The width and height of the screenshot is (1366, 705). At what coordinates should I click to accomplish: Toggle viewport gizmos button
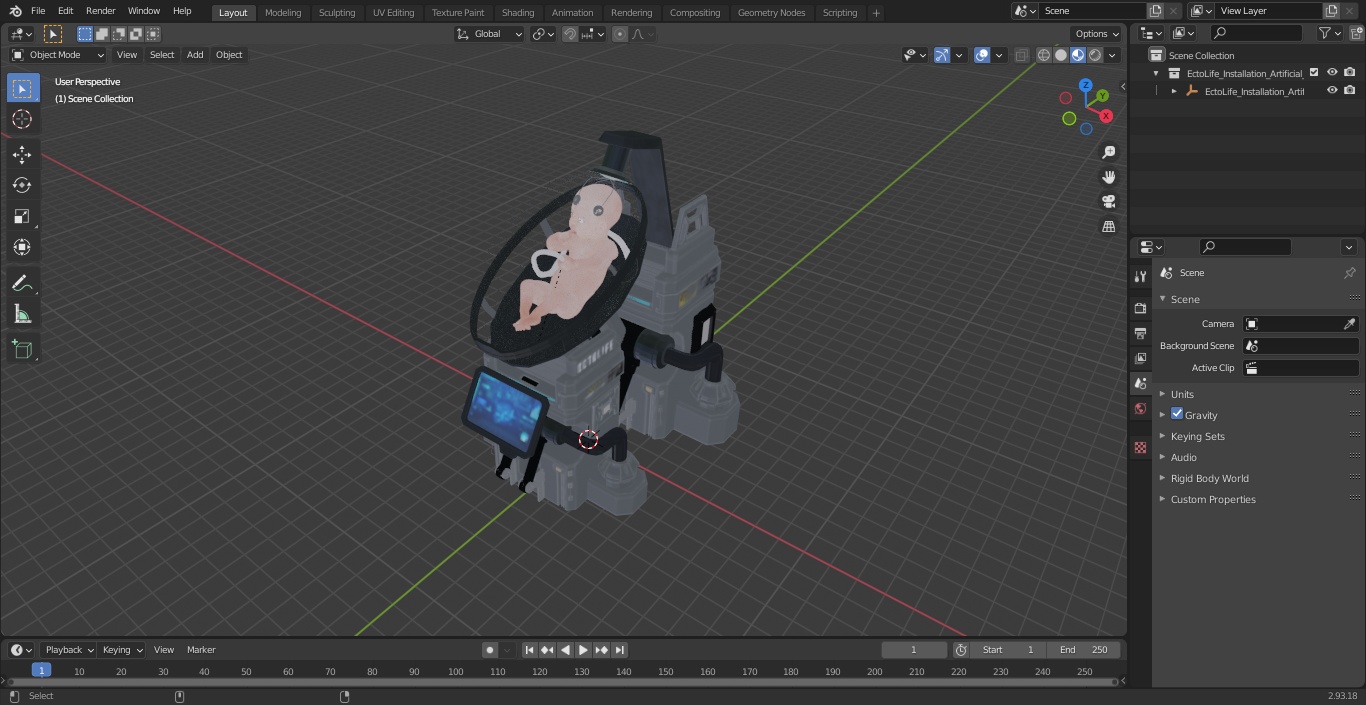pyautogui.click(x=942, y=55)
